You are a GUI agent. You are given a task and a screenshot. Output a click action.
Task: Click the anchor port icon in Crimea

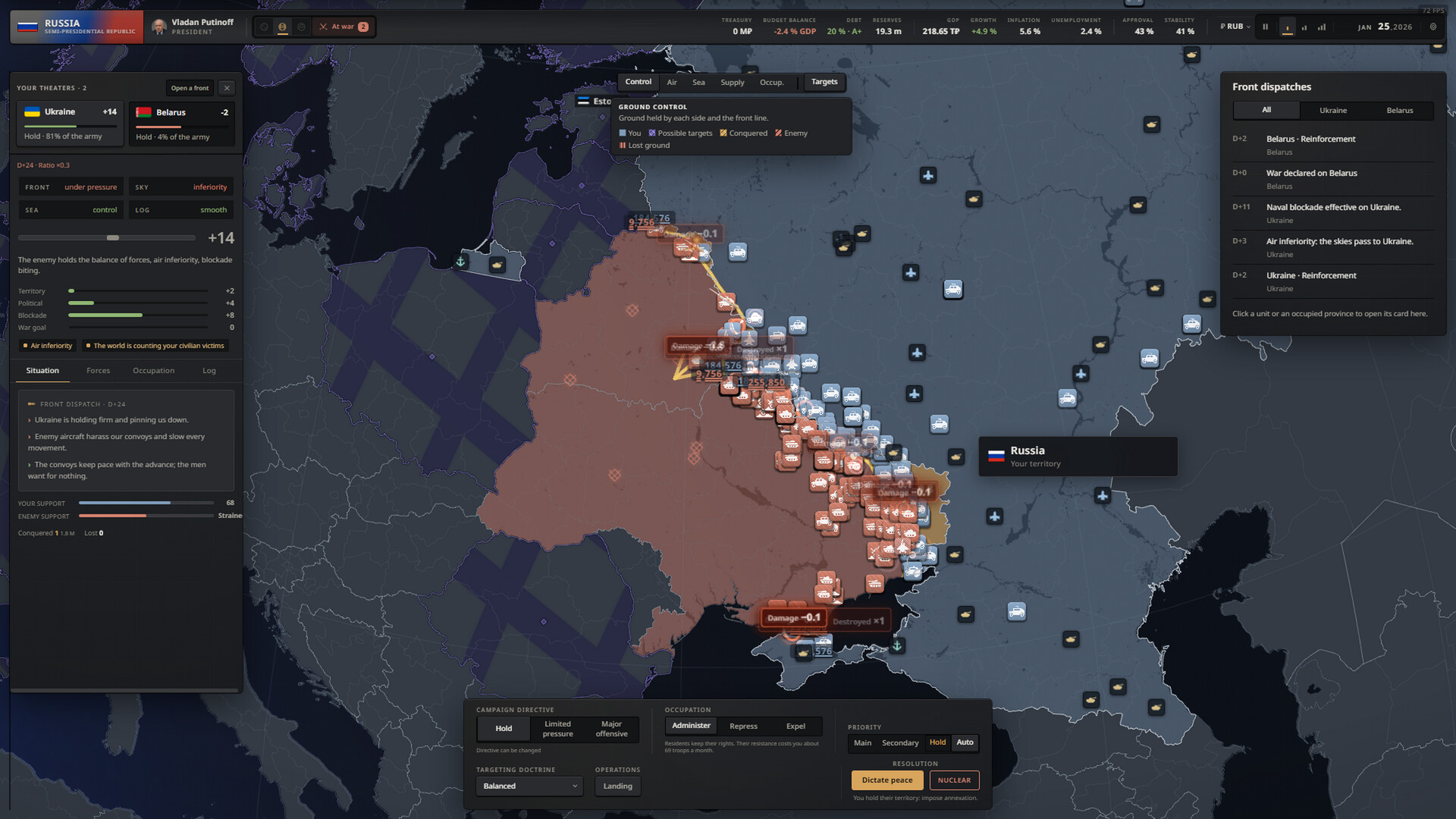897,645
